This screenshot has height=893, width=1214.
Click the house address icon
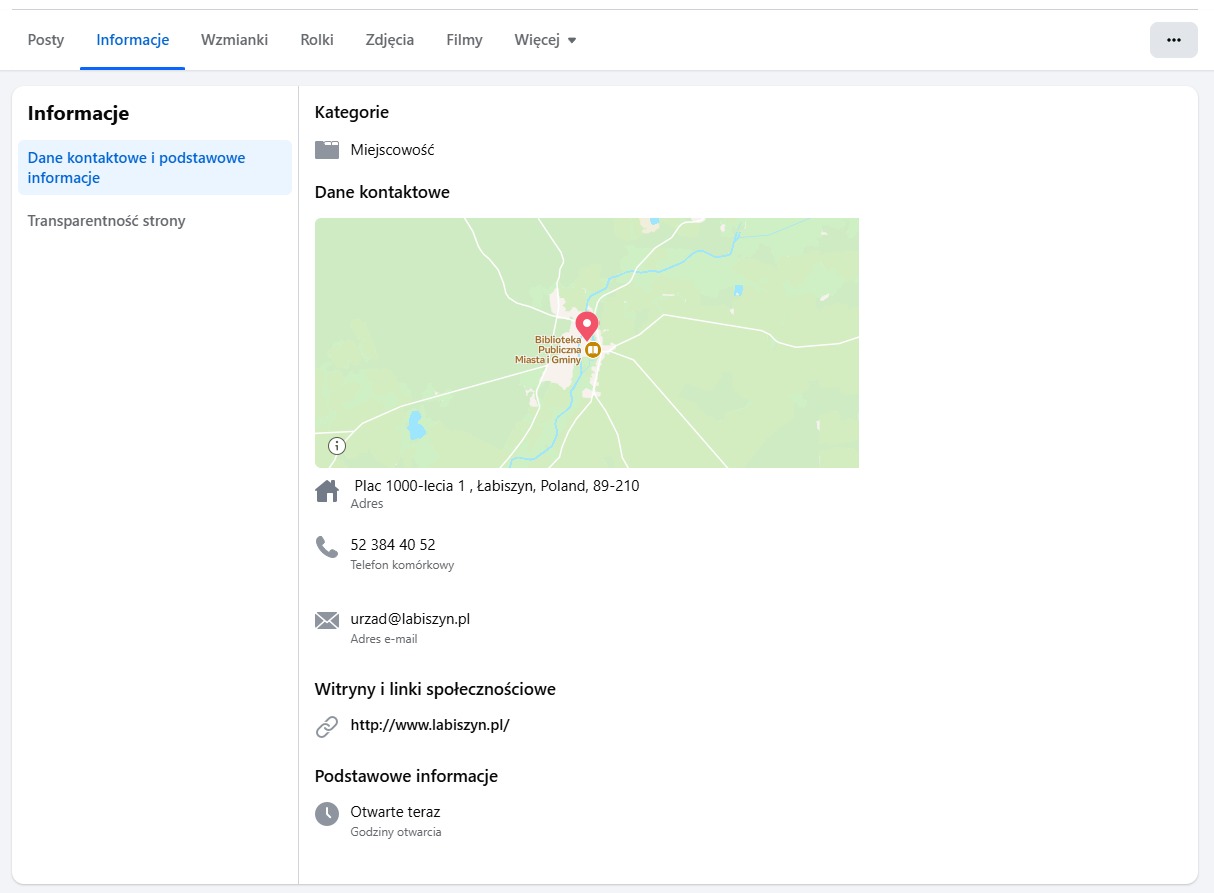(x=327, y=491)
